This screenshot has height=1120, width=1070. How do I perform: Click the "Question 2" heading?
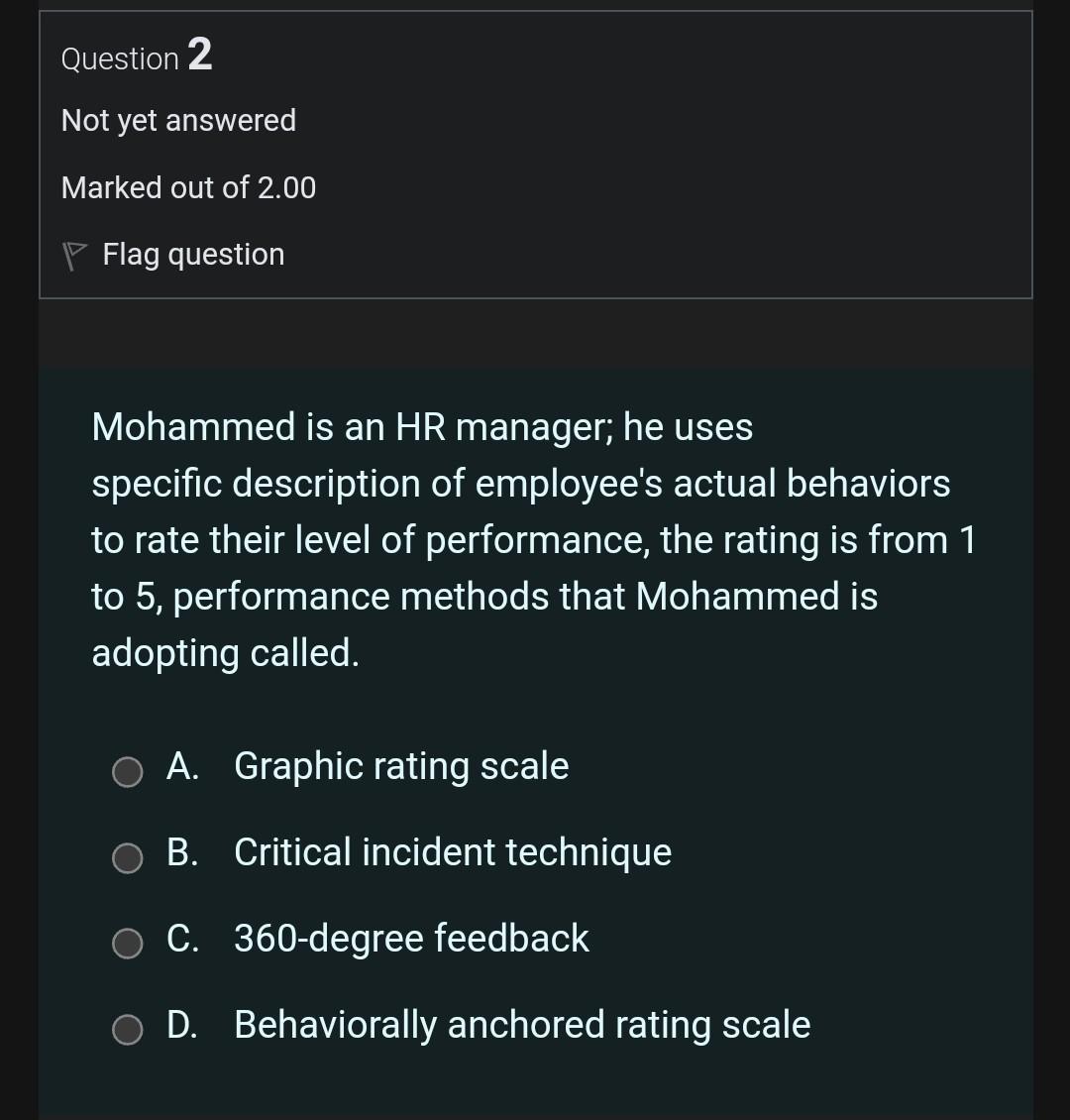pos(137,57)
